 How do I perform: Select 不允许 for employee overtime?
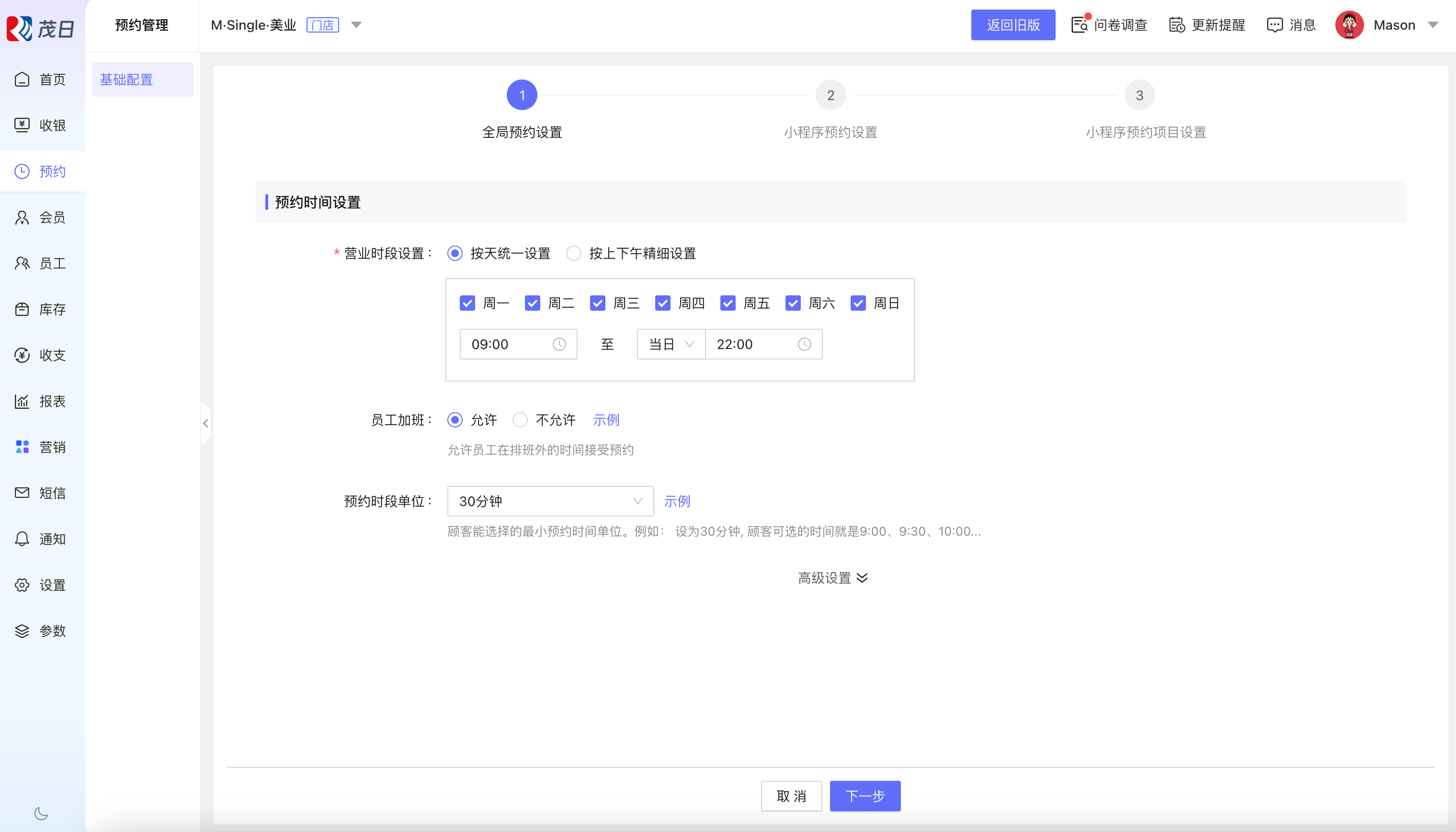[x=520, y=420]
